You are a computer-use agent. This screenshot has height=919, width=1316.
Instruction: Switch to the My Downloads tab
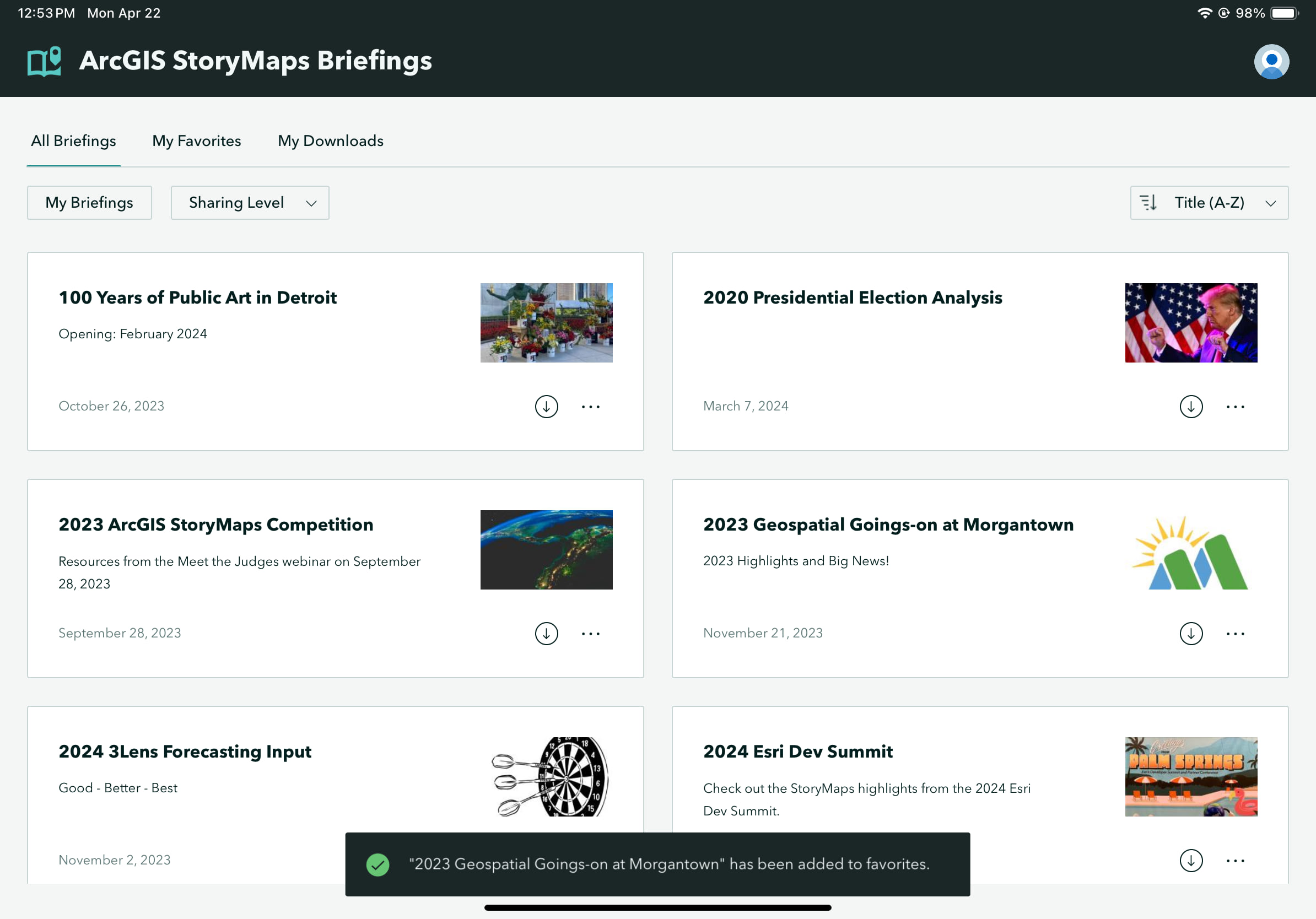pyautogui.click(x=331, y=141)
